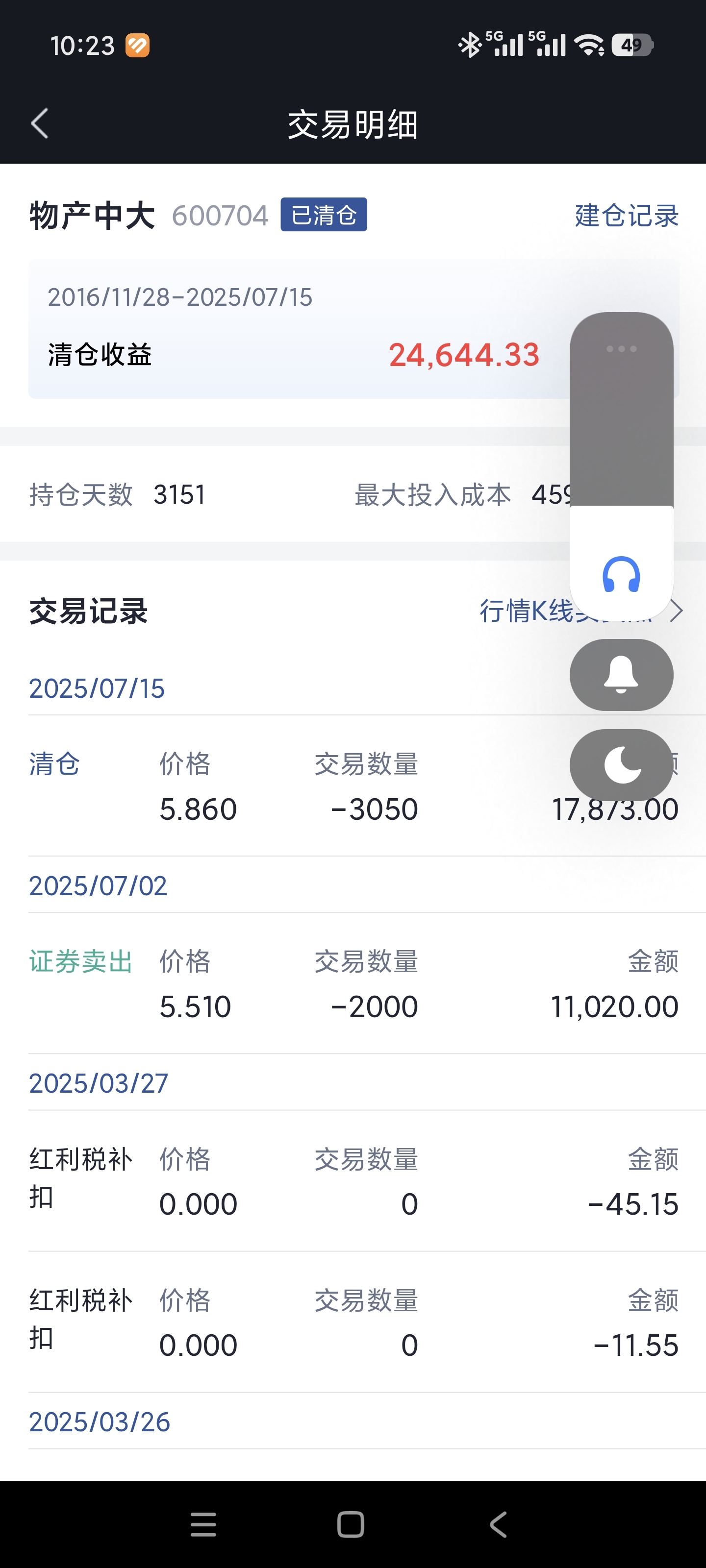The height and width of the screenshot is (1568, 706).
Task: Toggle the bell ringer mode button
Action: (621, 674)
